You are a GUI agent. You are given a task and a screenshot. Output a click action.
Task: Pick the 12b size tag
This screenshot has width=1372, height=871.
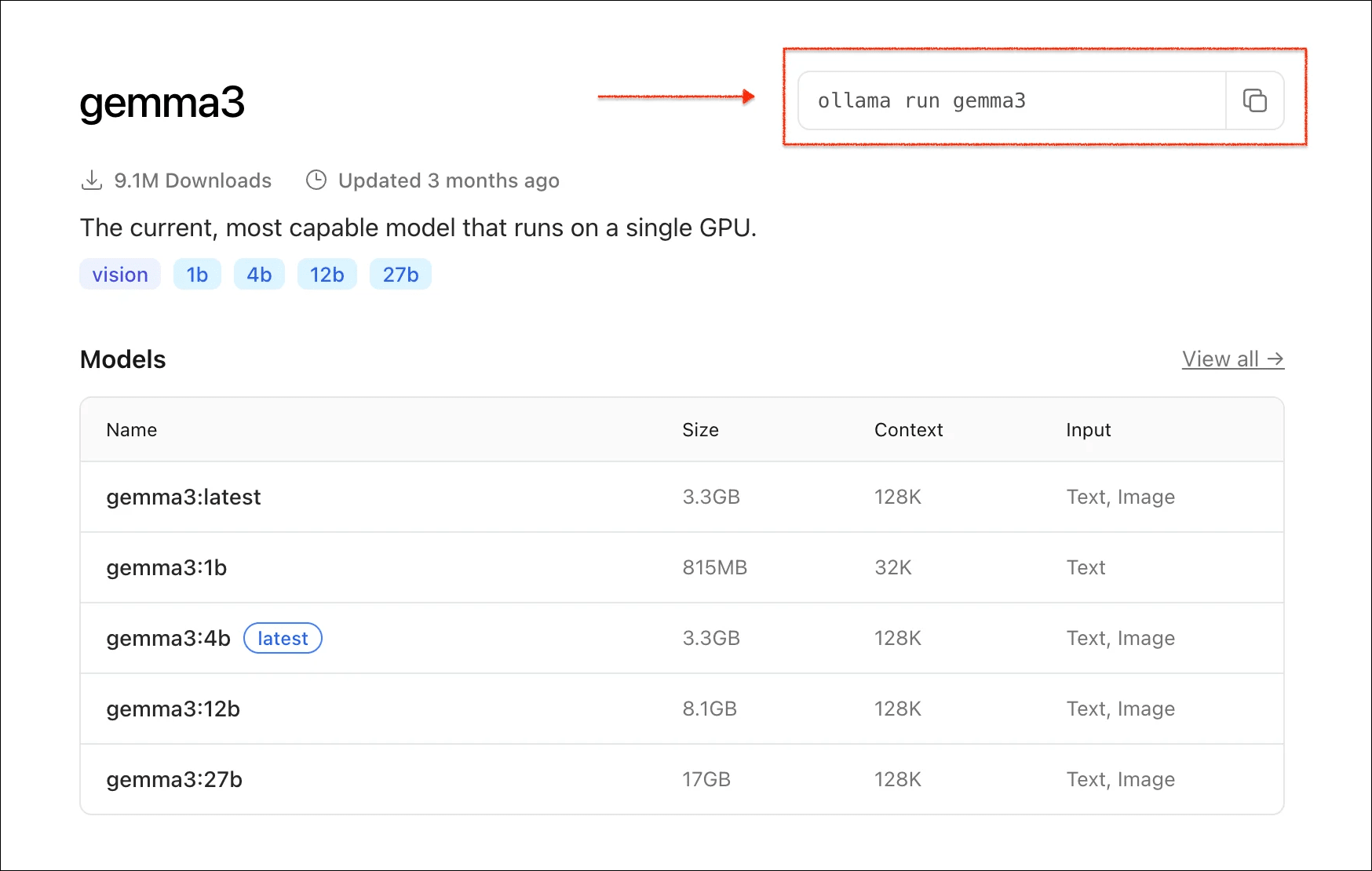pyautogui.click(x=327, y=275)
